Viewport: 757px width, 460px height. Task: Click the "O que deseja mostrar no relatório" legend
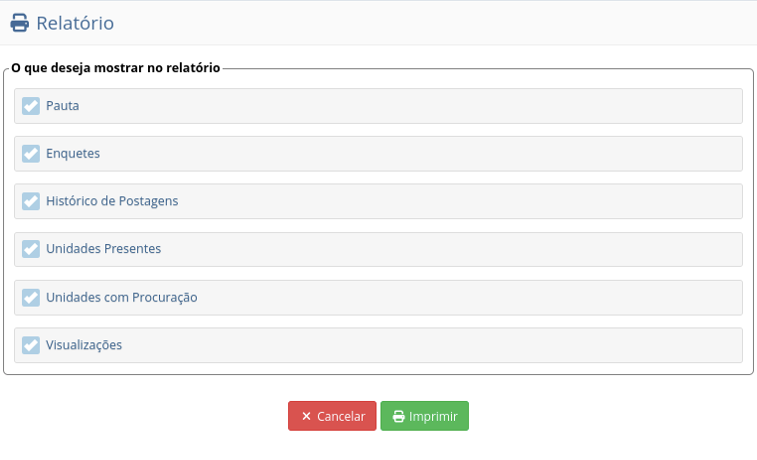click(115, 69)
